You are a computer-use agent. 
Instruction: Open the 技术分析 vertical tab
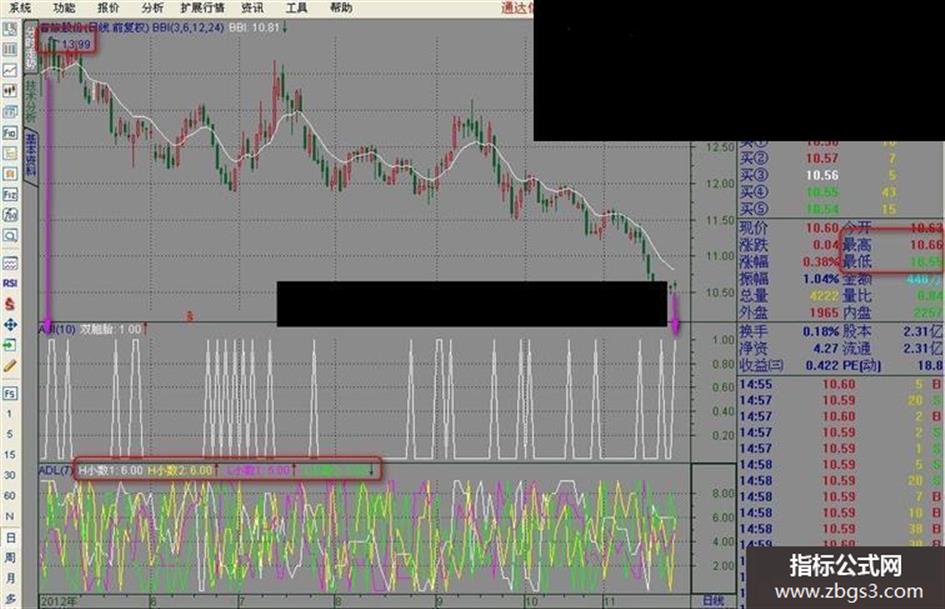pyautogui.click(x=30, y=99)
